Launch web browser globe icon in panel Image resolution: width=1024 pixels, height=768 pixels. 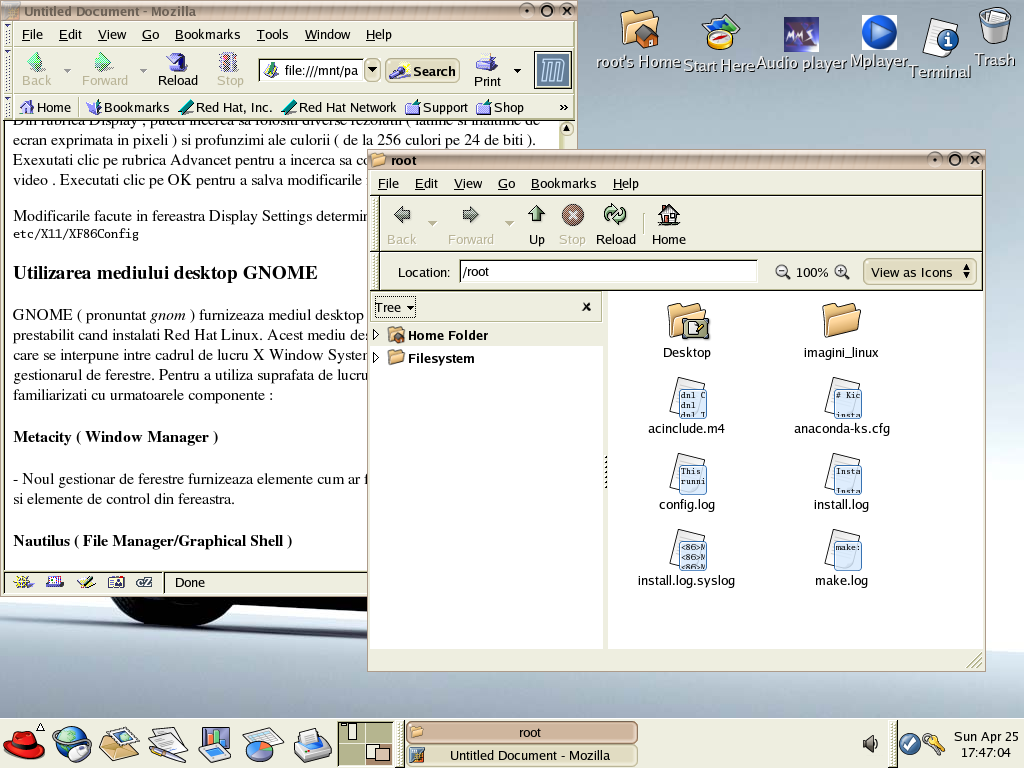pos(71,744)
